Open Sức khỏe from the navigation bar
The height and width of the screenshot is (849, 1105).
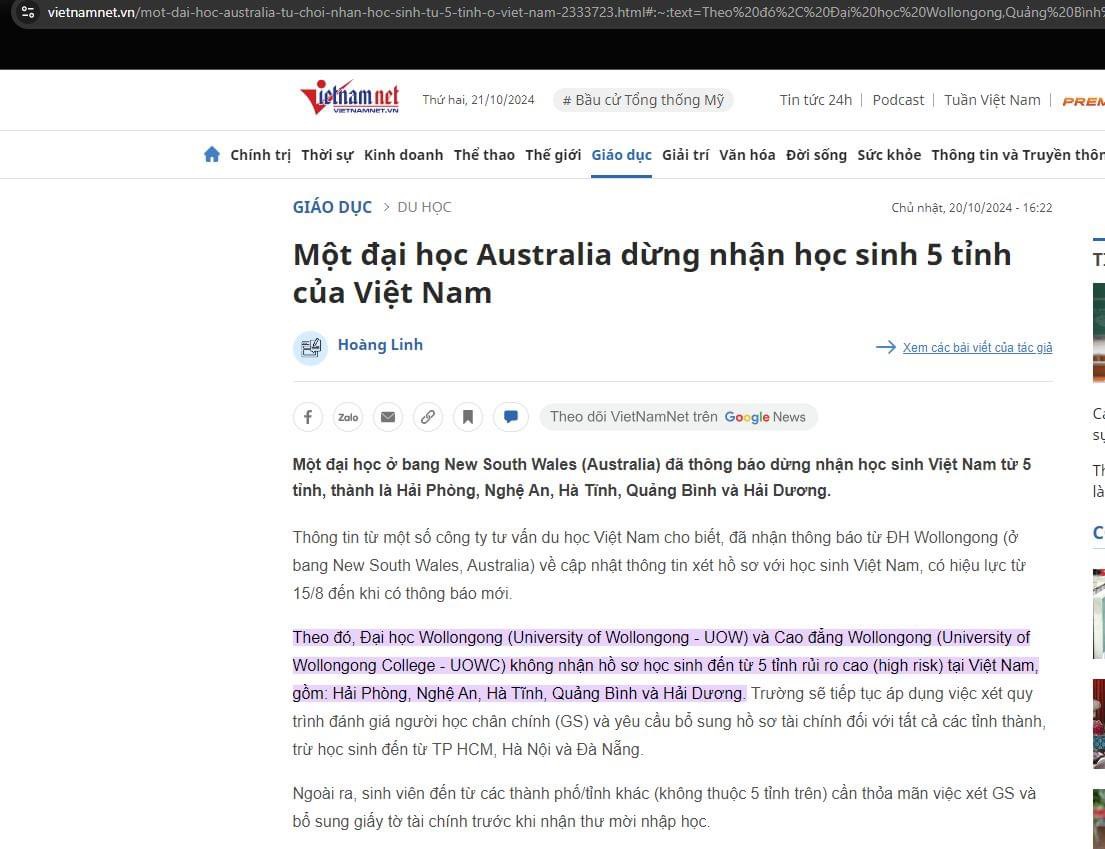coord(889,155)
